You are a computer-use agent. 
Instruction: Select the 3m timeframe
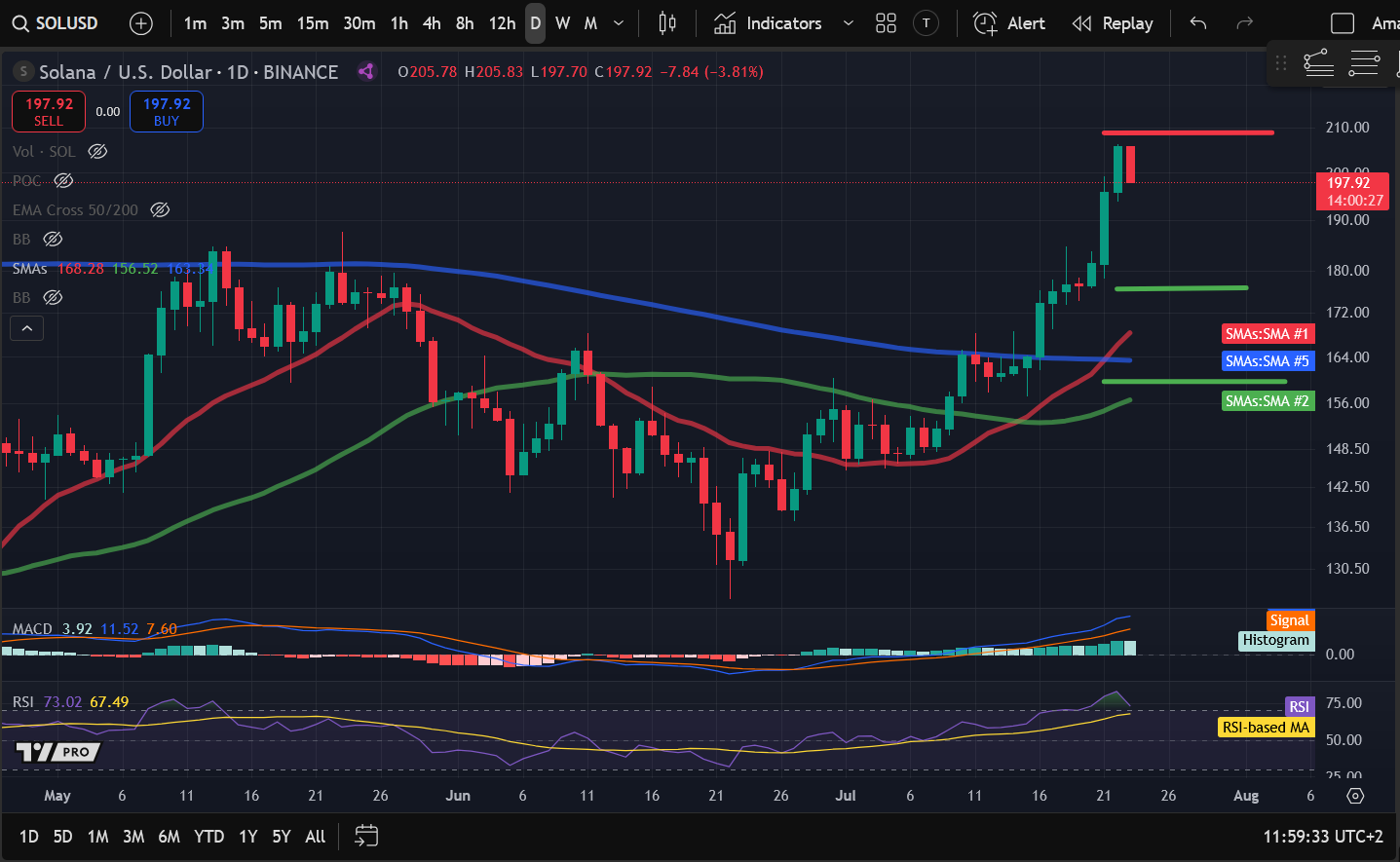point(233,23)
